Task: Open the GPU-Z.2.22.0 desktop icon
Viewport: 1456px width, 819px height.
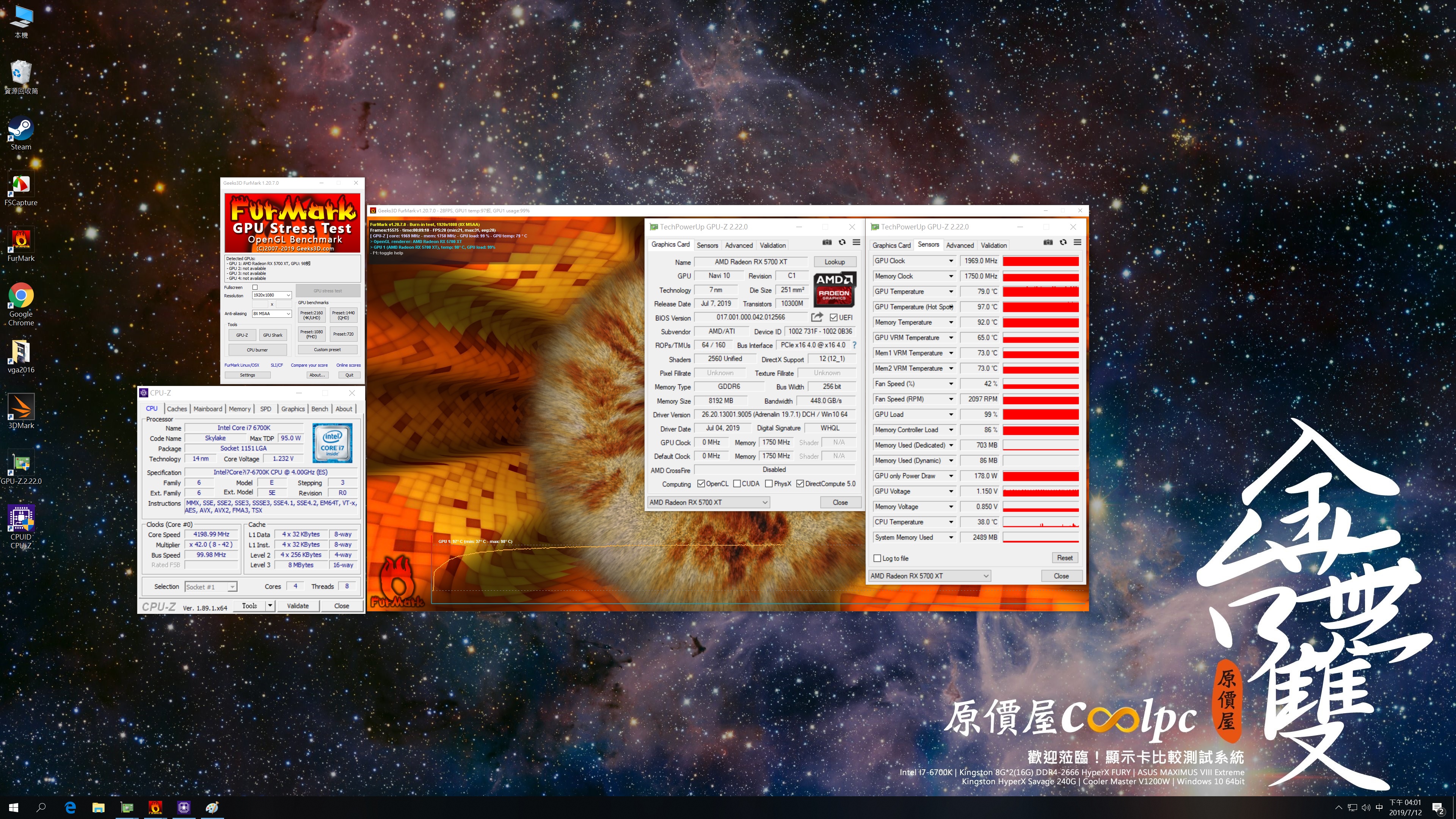Action: [x=21, y=468]
